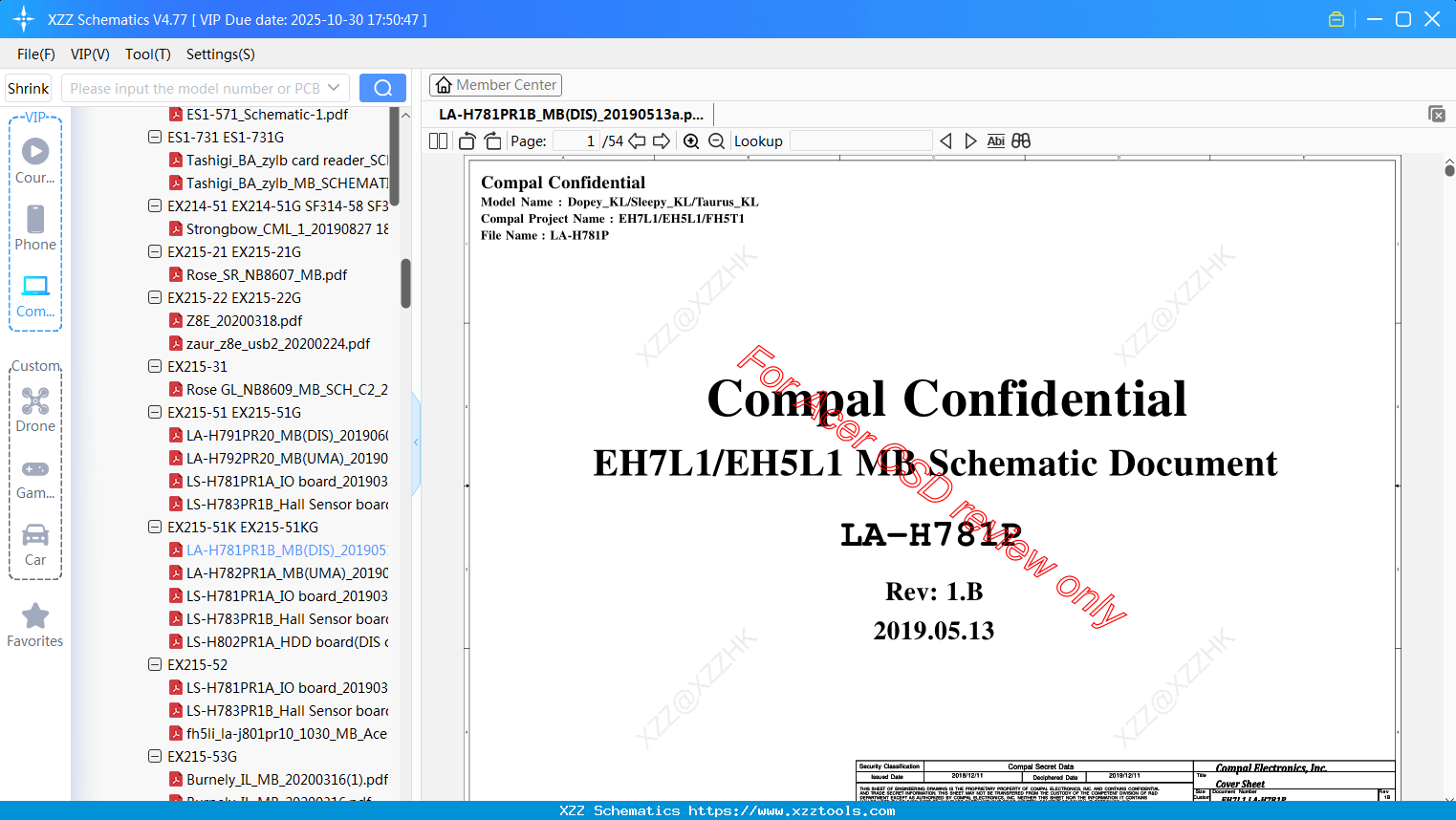This screenshot has height=820, width=1456.
Task: Click PDF icon of Rose_SR_NB8607_MB.pdf
Action: (x=176, y=275)
